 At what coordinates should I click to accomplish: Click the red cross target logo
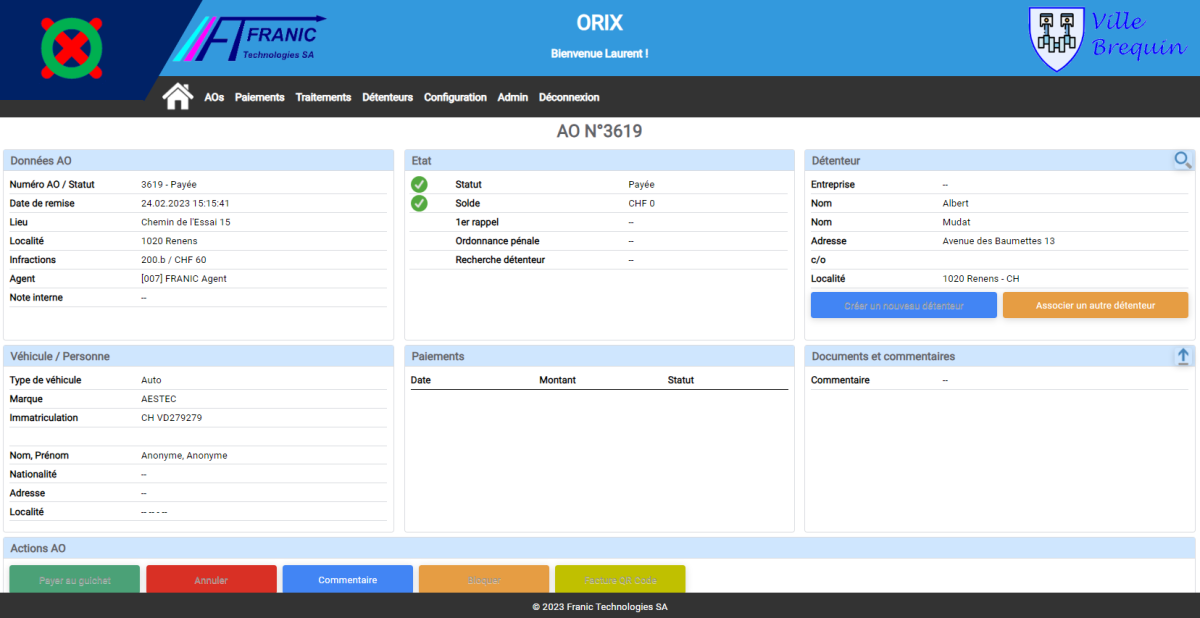(72, 47)
